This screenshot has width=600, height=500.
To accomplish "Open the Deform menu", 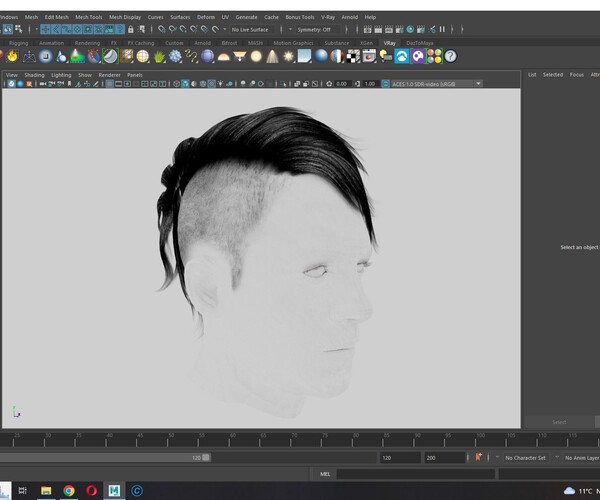I will click(206, 17).
